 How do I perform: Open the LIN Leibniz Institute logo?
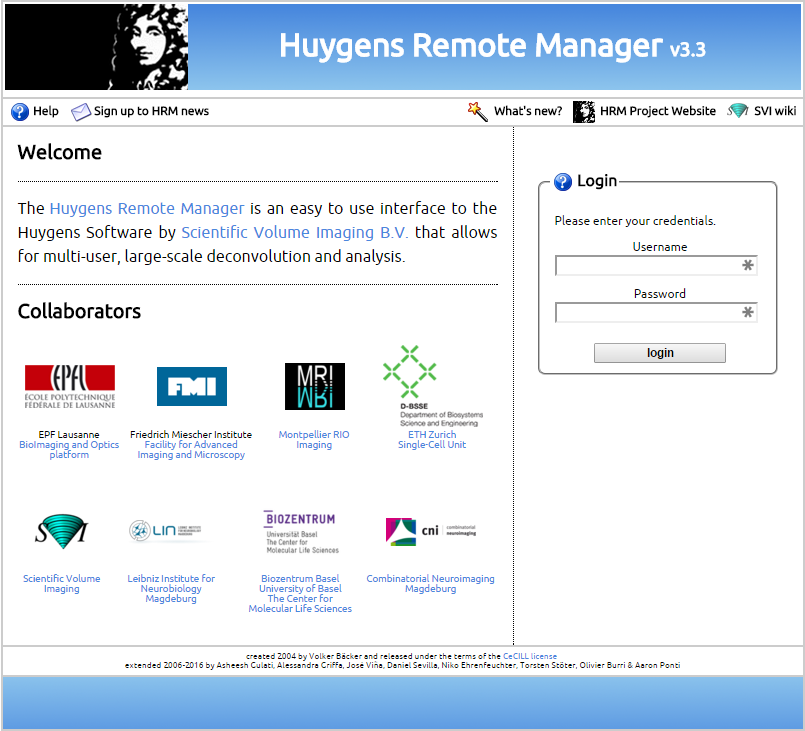point(171,530)
